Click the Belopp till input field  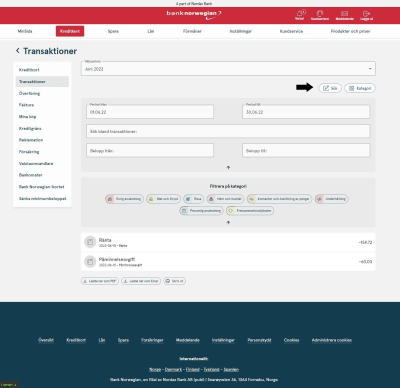point(306,150)
